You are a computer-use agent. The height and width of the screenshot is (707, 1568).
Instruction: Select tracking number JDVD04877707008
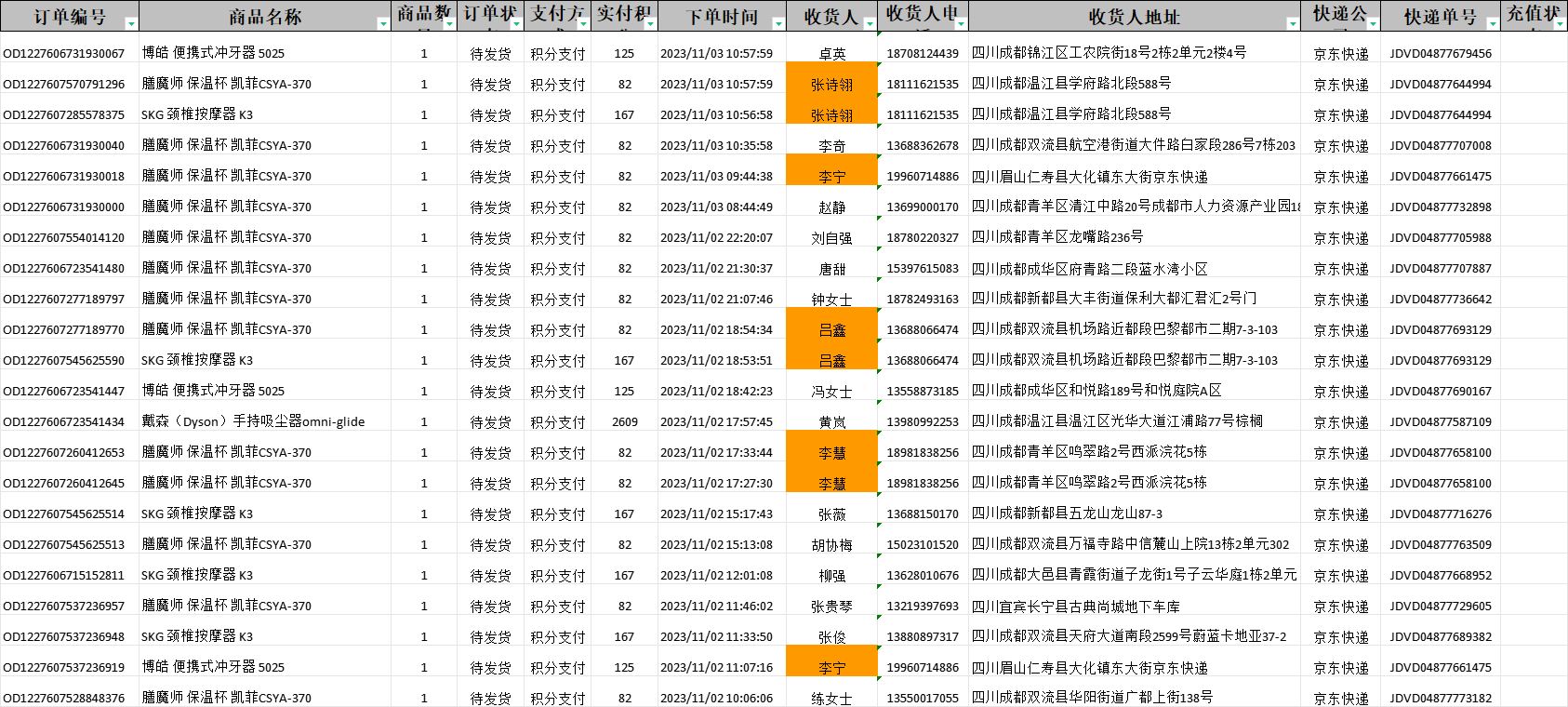[1441, 146]
